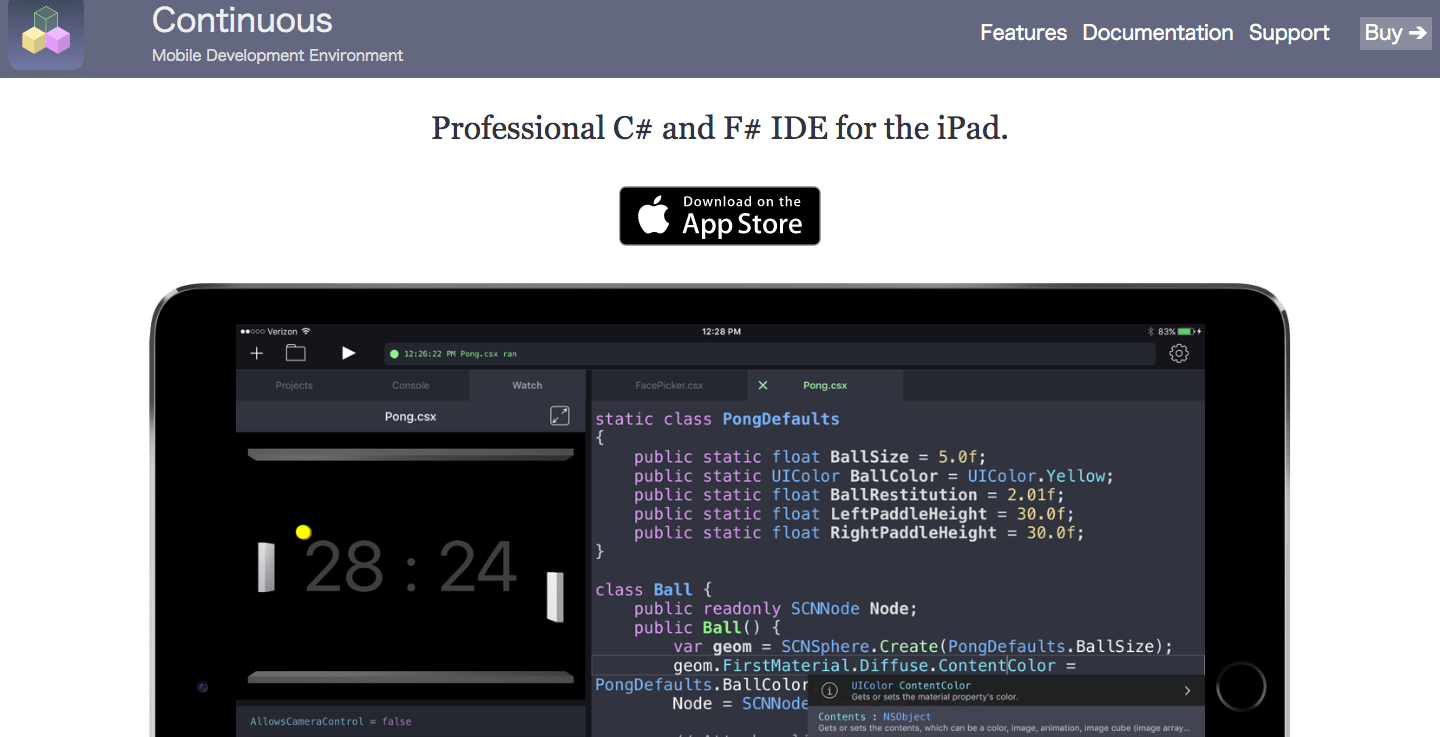
Task: Click the BallRestitution code line
Action: tap(850, 495)
